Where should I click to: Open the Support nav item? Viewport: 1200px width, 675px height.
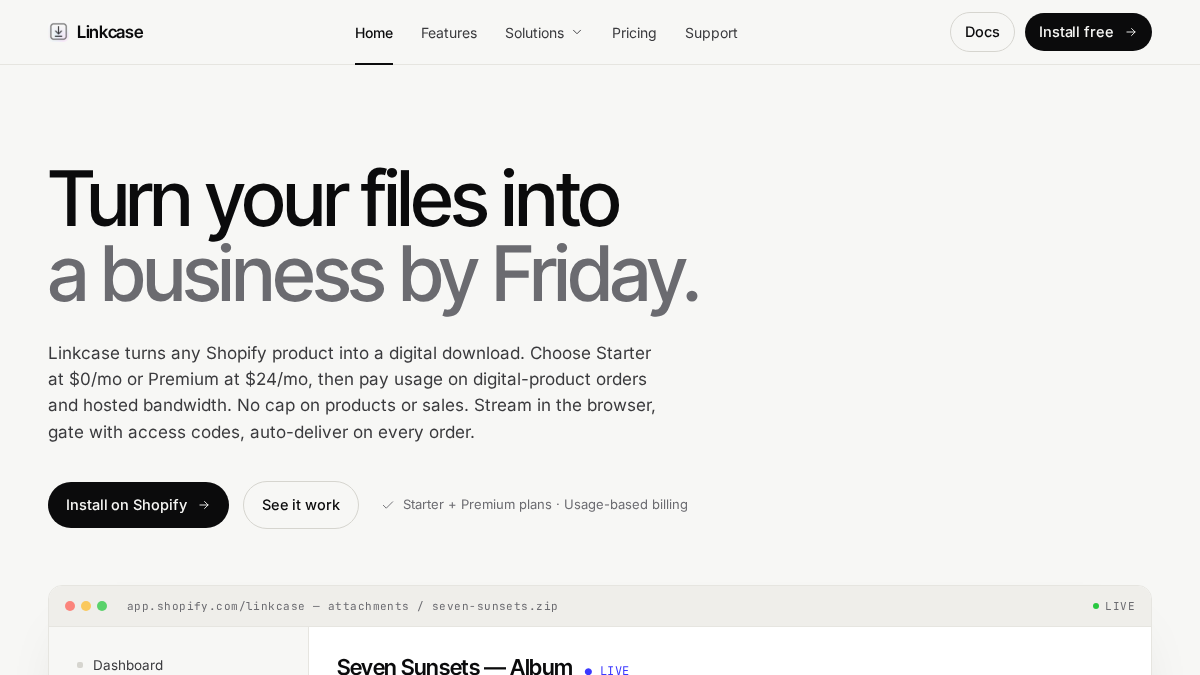(711, 33)
